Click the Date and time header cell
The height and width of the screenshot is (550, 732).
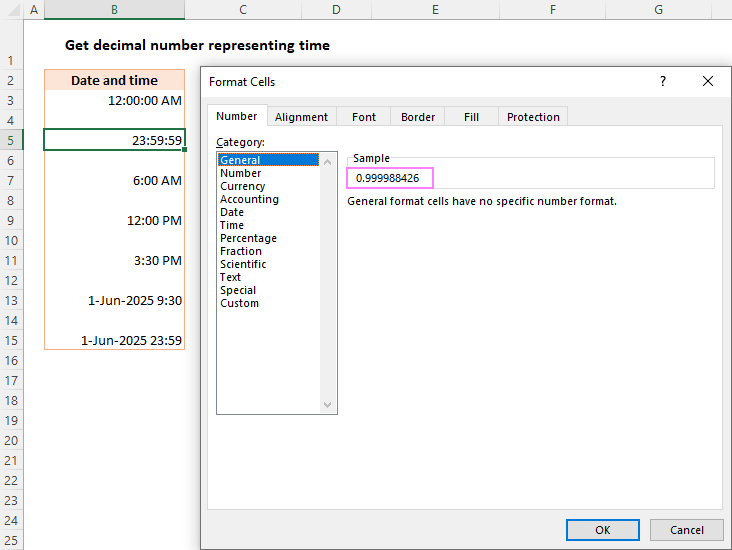point(114,80)
